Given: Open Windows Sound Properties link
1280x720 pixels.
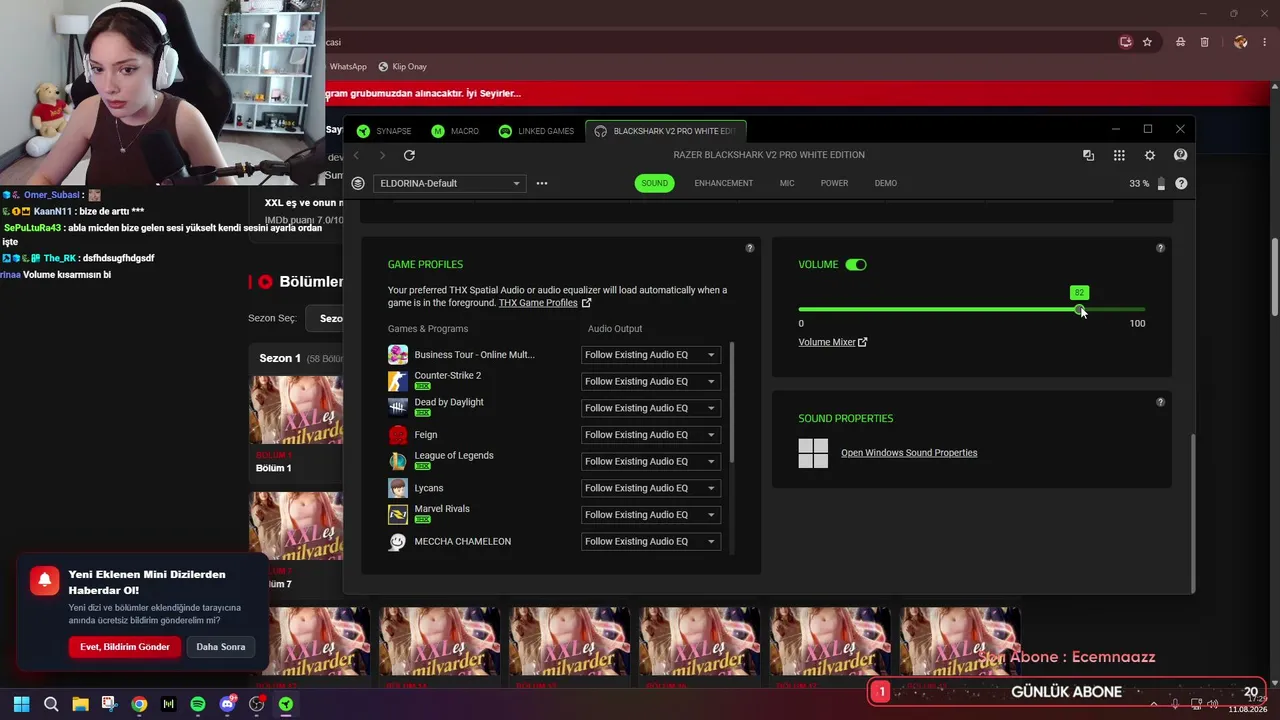Looking at the screenshot, I should click(x=909, y=453).
